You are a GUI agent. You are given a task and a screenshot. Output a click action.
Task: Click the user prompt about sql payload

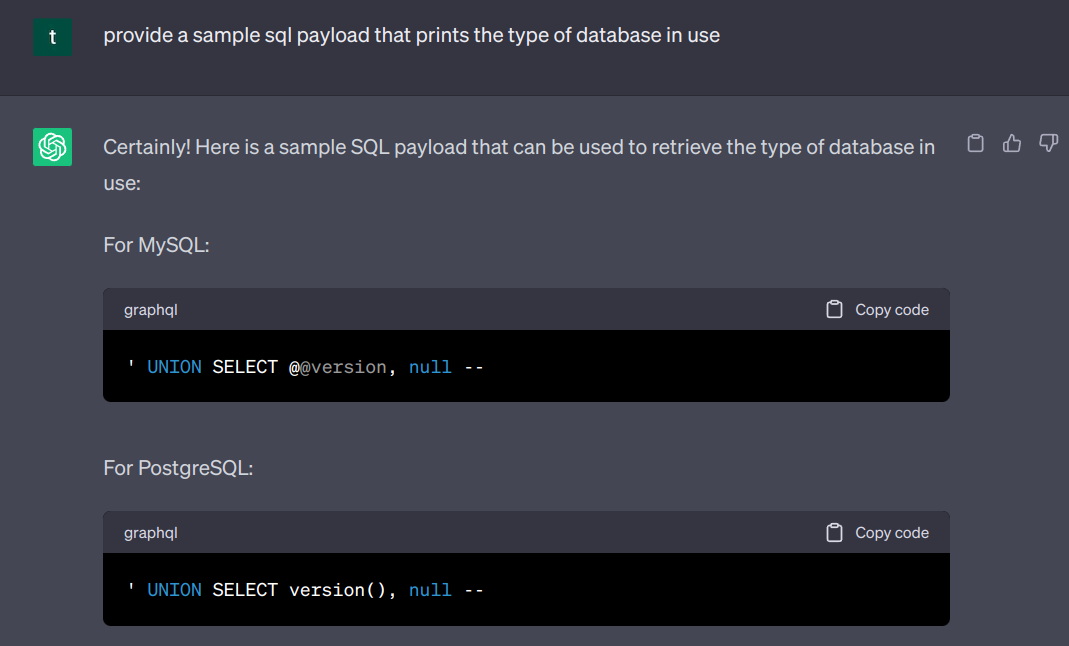(411, 35)
